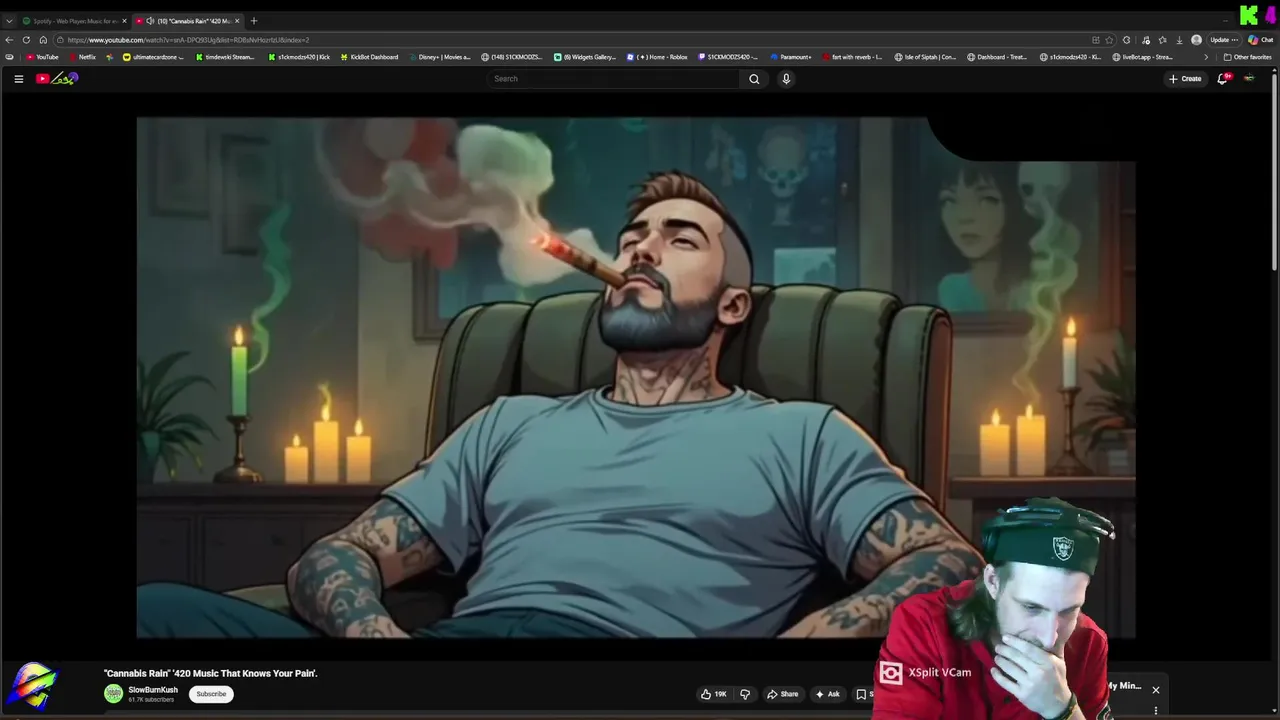The image size is (1280, 720).
Task: Add page to favorites star
Action: pos(1109,40)
